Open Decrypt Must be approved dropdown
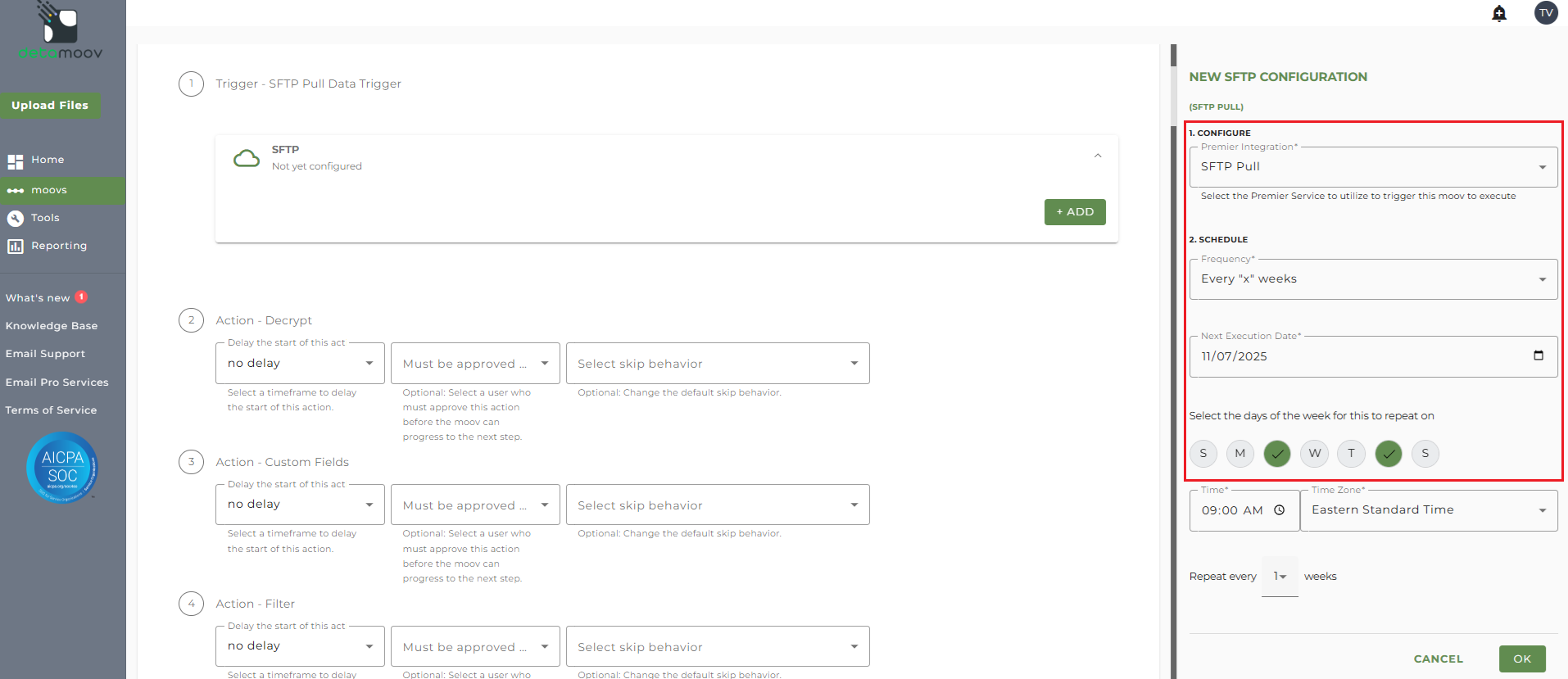 point(475,364)
